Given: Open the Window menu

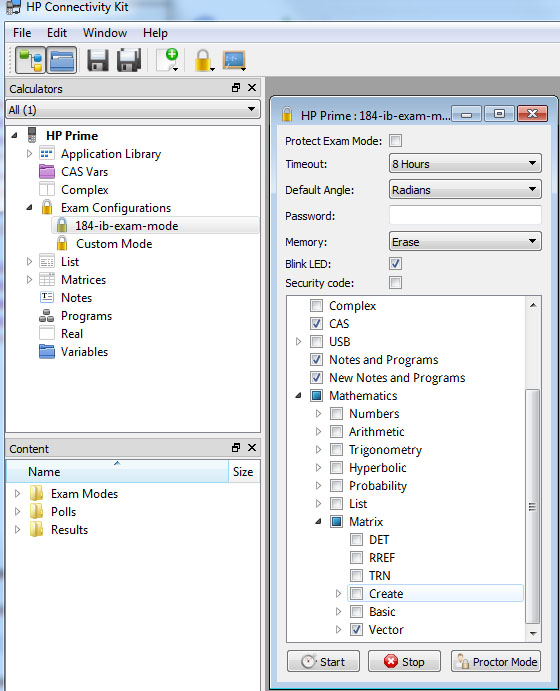Looking at the screenshot, I should (x=105, y=33).
